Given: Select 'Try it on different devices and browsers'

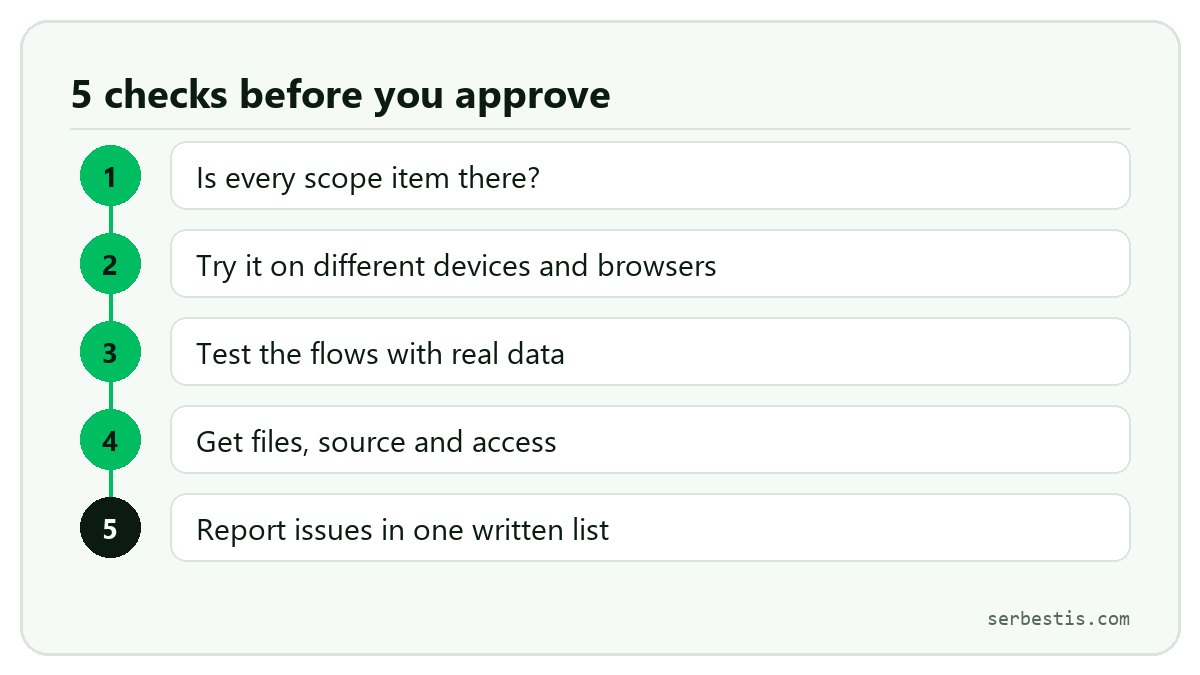Looking at the screenshot, I should [x=650, y=264].
